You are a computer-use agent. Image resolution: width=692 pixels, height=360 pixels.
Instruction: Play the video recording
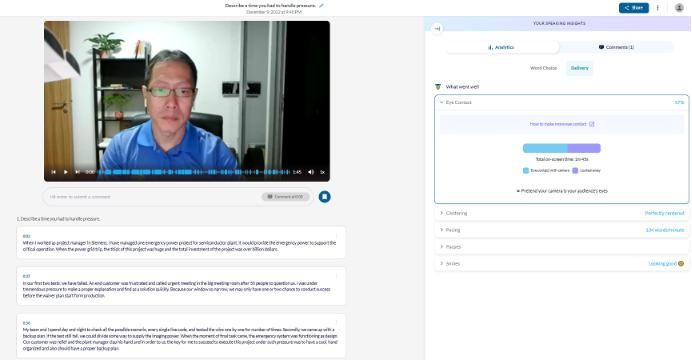click(65, 172)
